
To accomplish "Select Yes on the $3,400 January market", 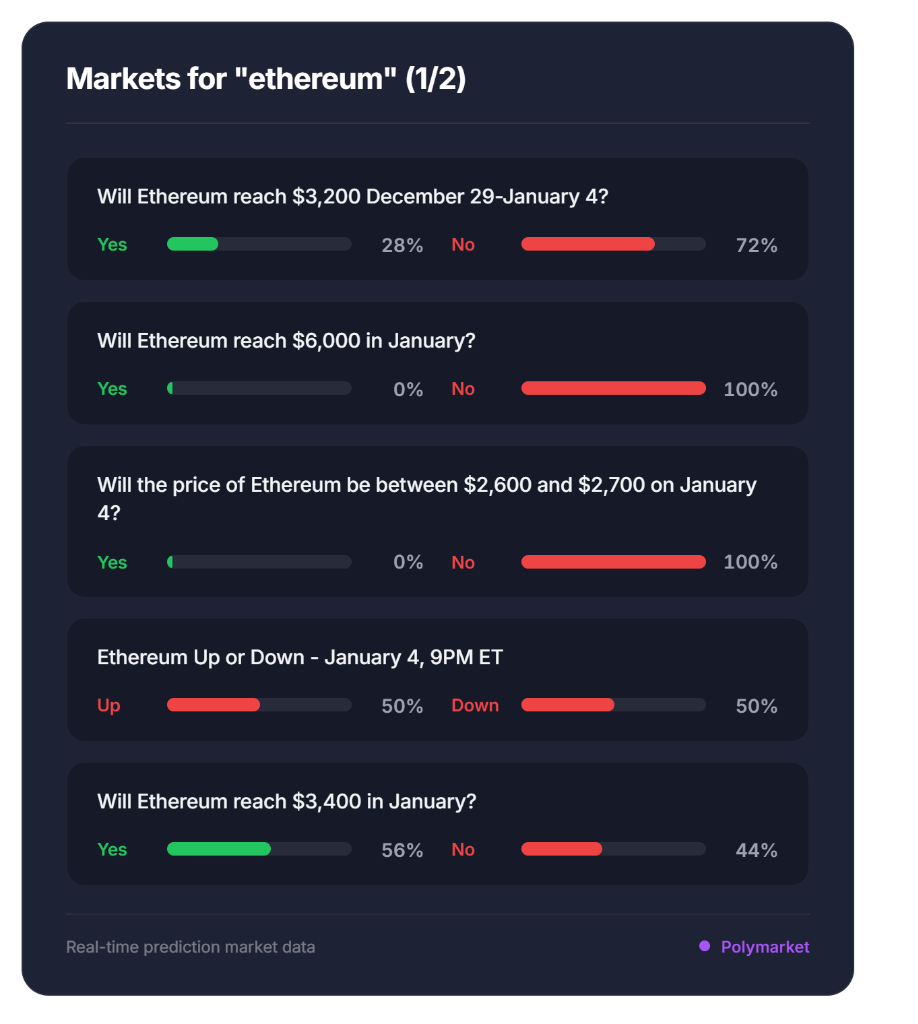I will click(x=112, y=849).
